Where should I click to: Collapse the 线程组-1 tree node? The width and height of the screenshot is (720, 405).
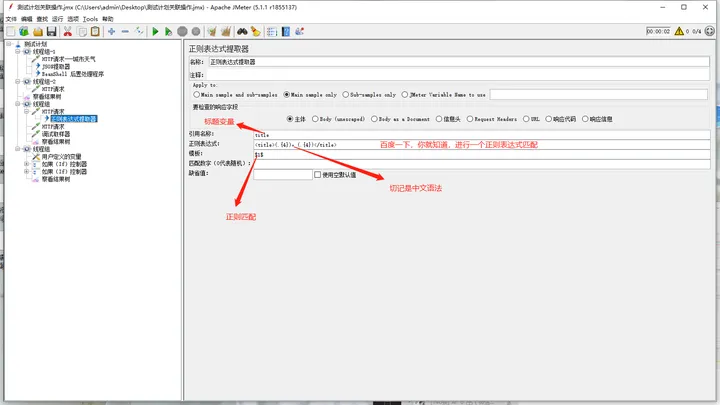tap(17, 51)
